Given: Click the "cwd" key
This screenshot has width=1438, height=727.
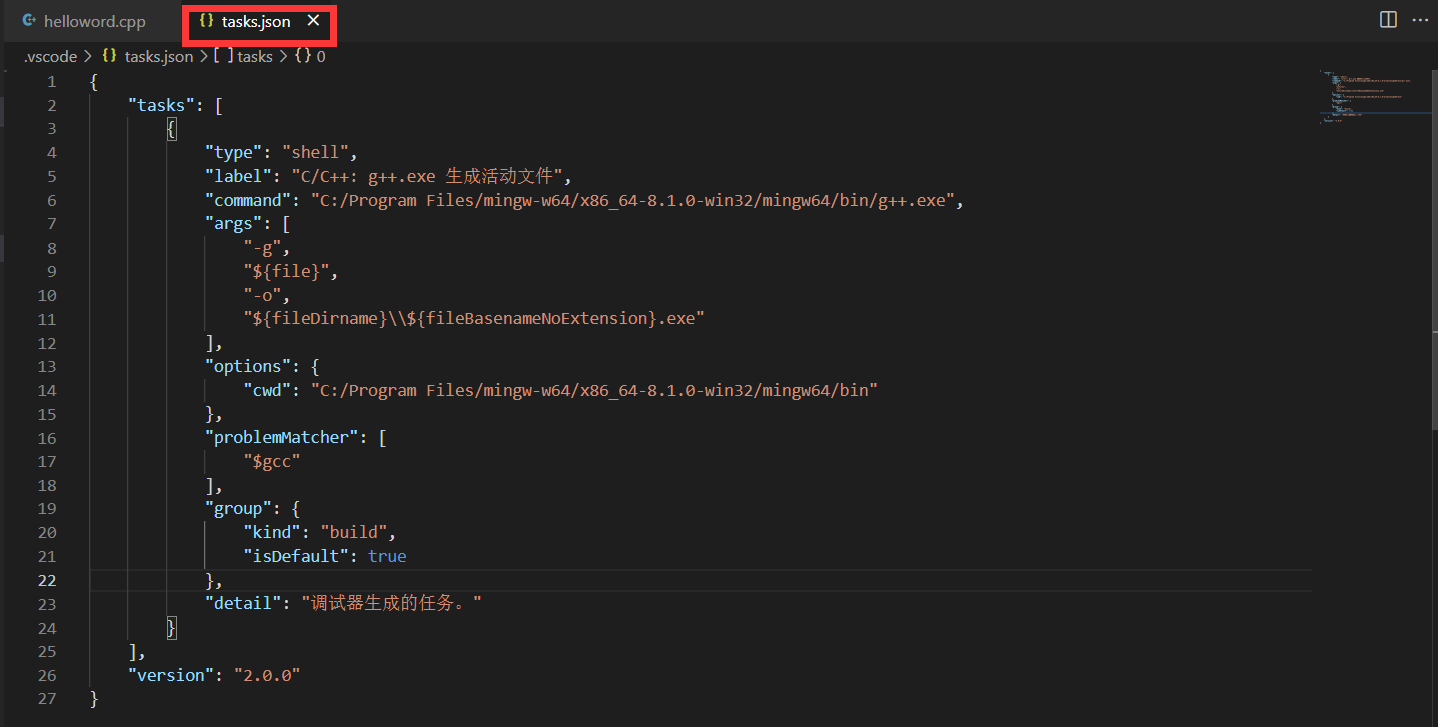Looking at the screenshot, I should 268,390.
